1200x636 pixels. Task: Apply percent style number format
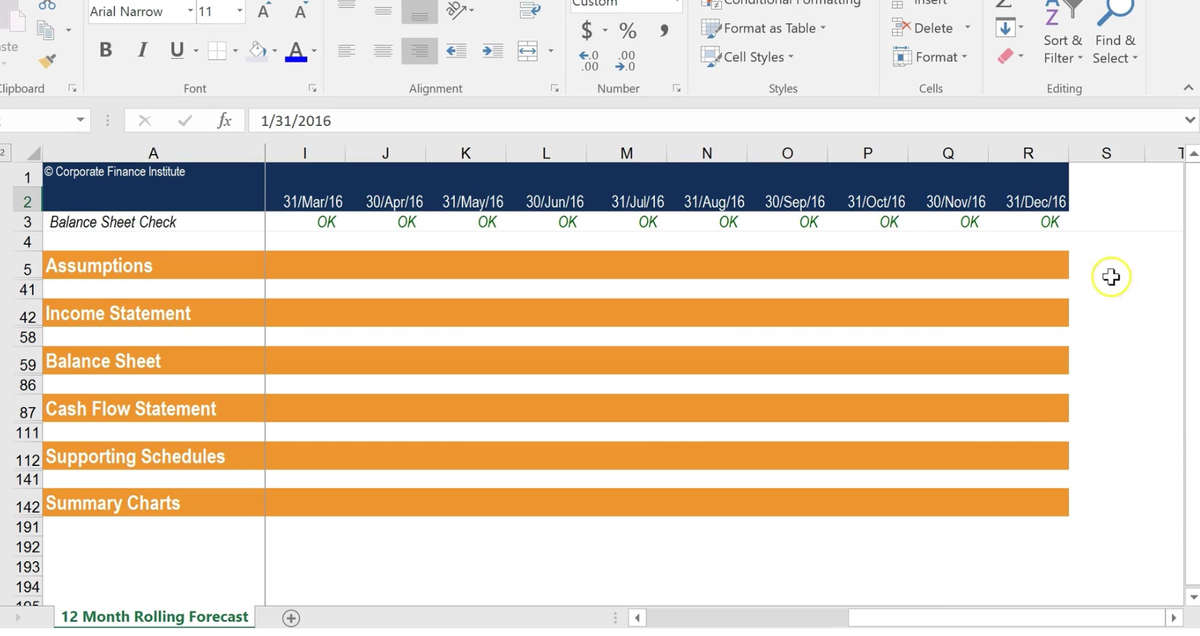pos(627,31)
